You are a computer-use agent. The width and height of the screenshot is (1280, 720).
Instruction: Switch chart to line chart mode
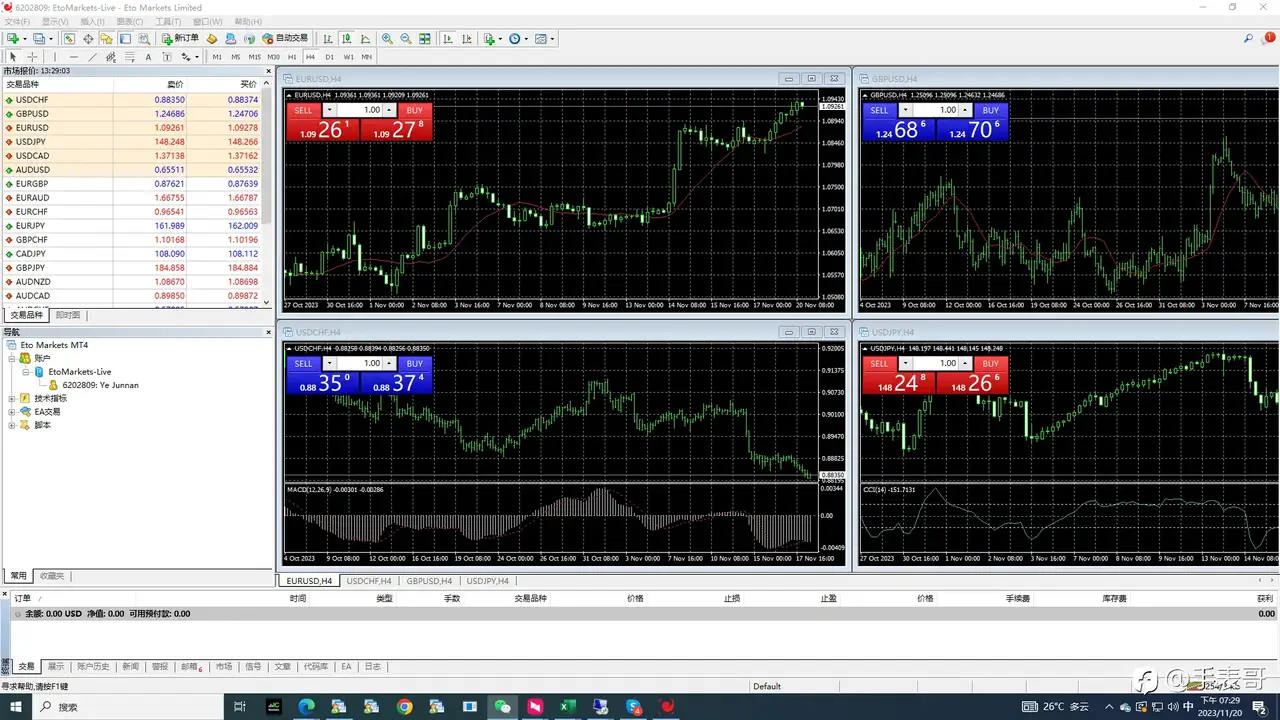pyautogui.click(x=365, y=38)
